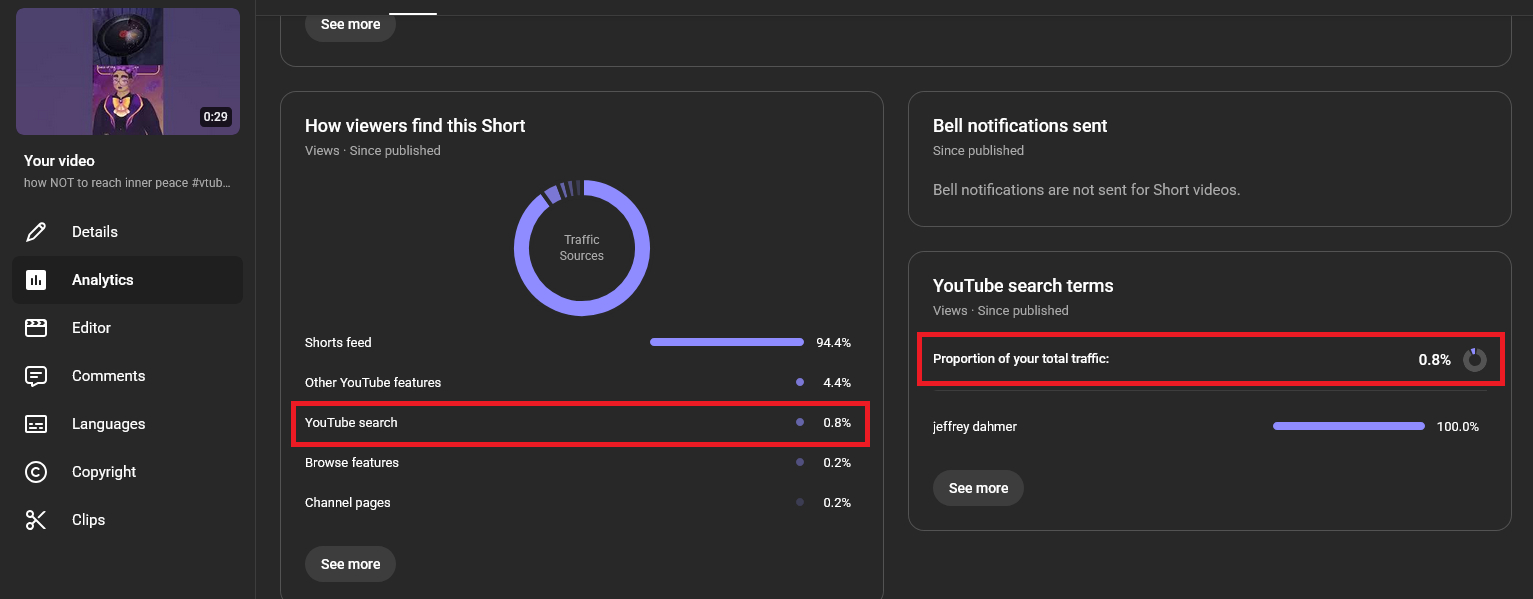1533x599 pixels.
Task: Select the jeffrey dahmer search term
Action: click(975, 426)
